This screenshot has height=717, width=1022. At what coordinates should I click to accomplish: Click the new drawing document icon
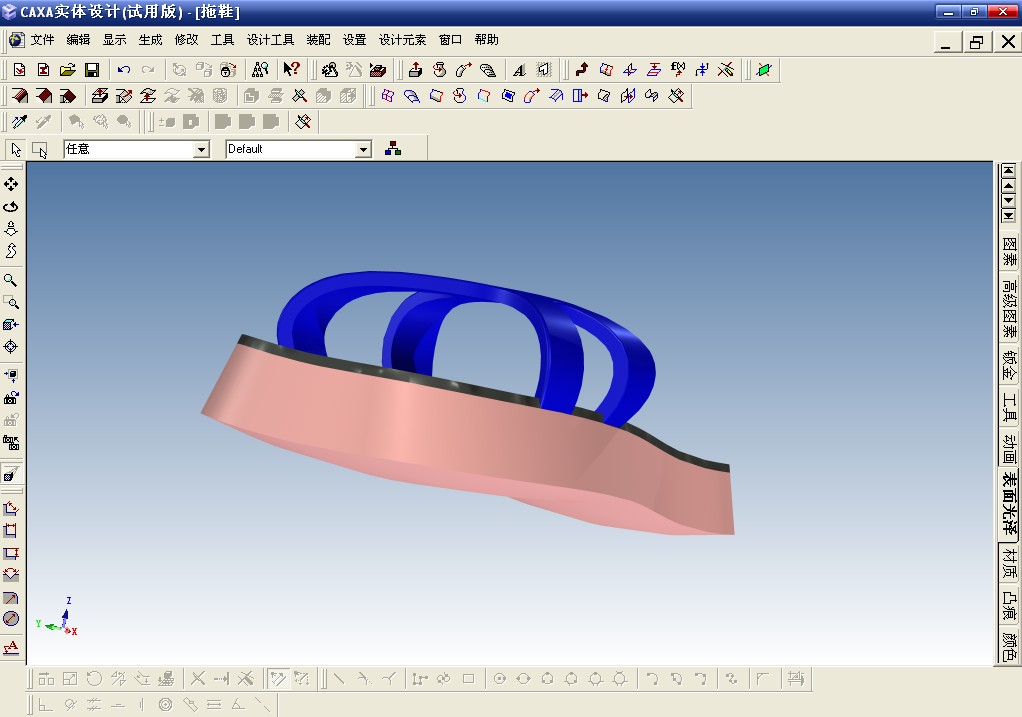[x=44, y=70]
